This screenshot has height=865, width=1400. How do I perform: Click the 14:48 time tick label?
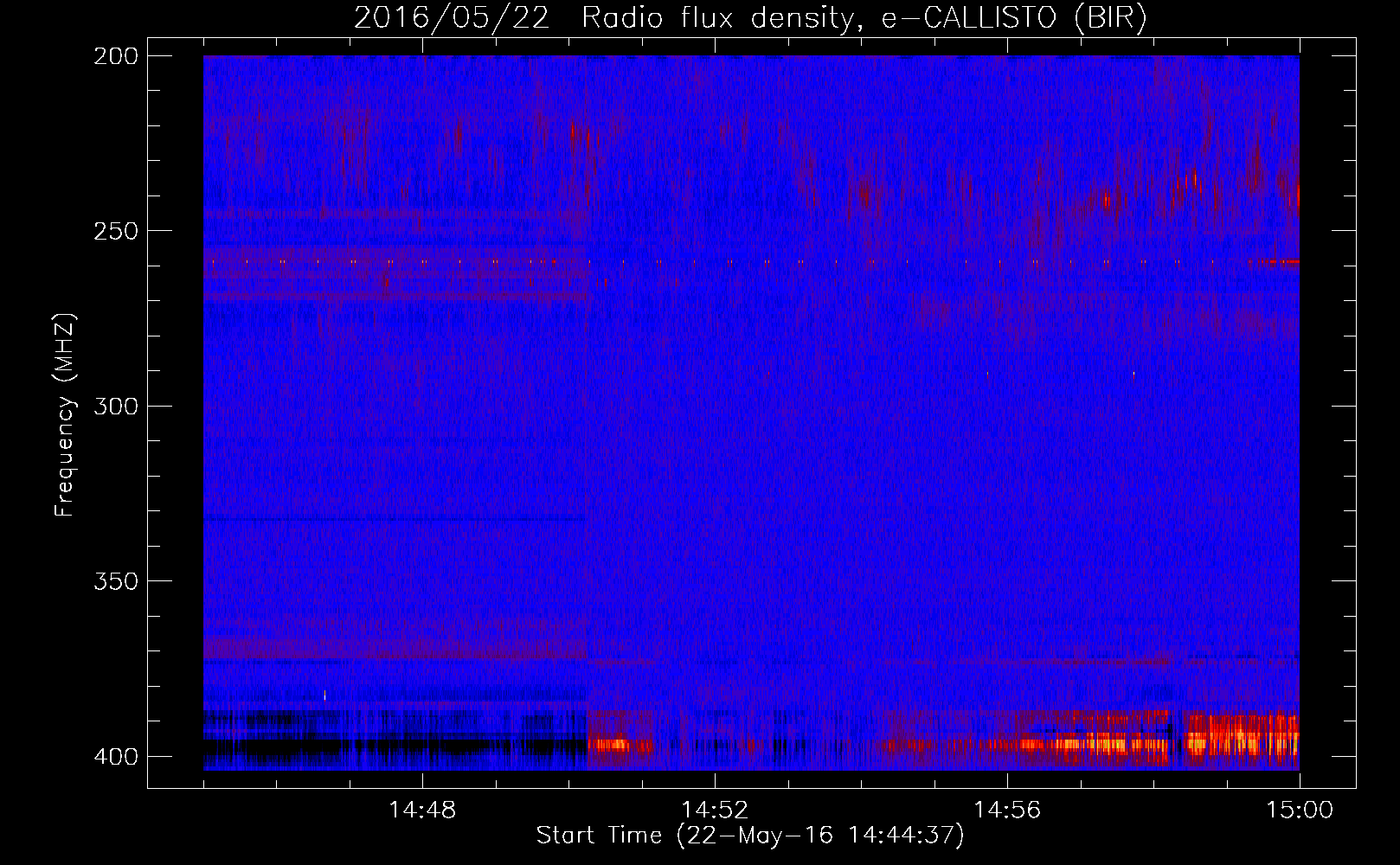pos(422,811)
